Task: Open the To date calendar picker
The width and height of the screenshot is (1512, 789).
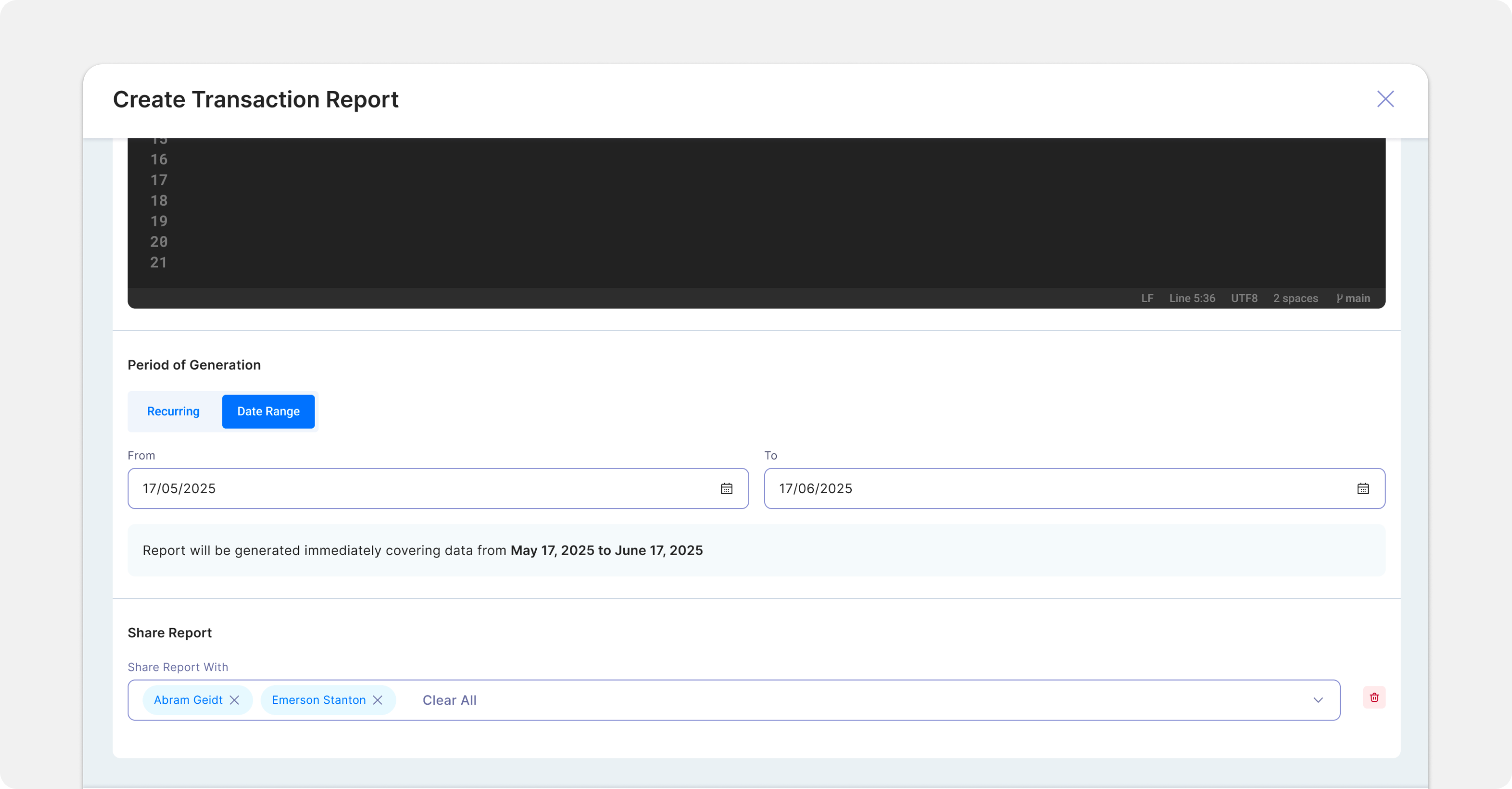Action: (1362, 489)
